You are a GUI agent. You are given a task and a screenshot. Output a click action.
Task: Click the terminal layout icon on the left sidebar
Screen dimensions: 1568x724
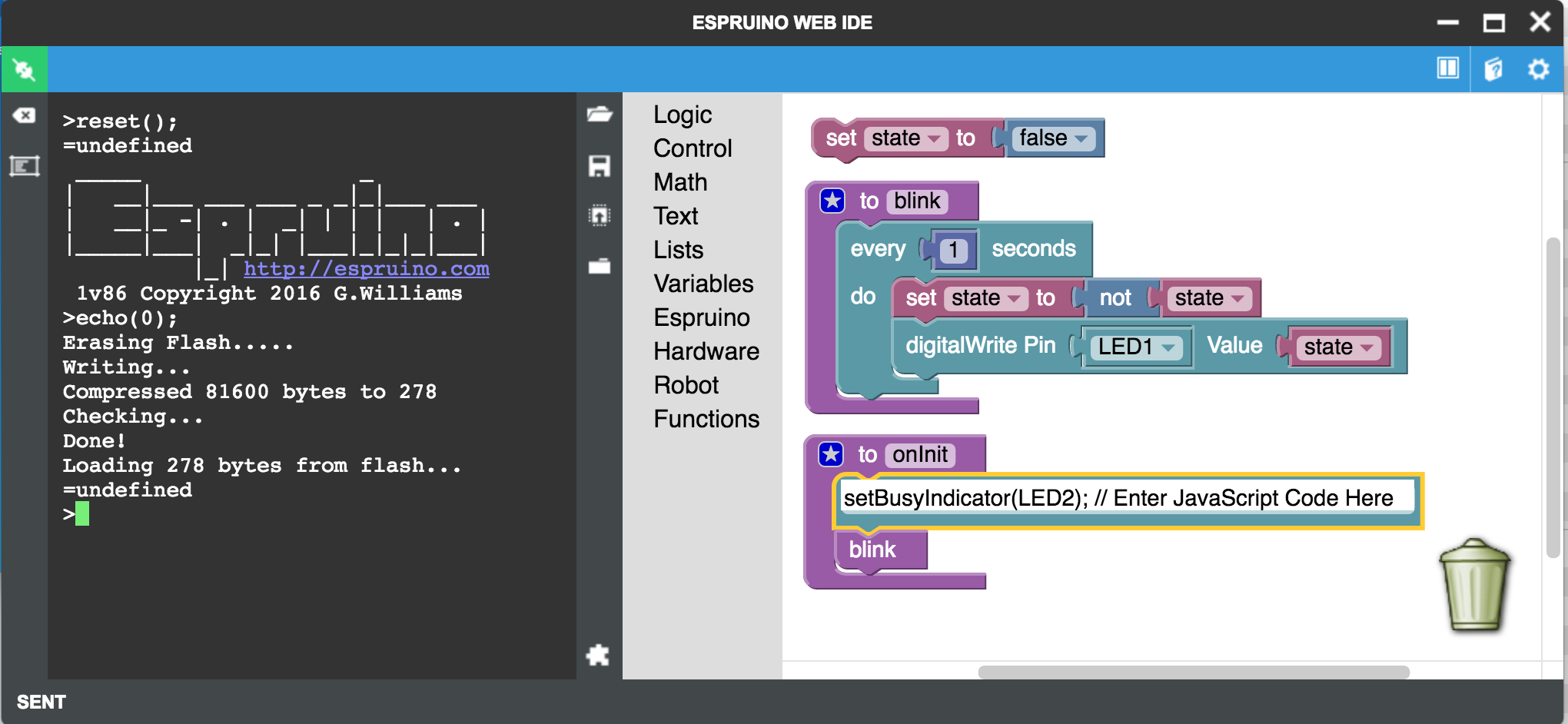click(x=24, y=166)
